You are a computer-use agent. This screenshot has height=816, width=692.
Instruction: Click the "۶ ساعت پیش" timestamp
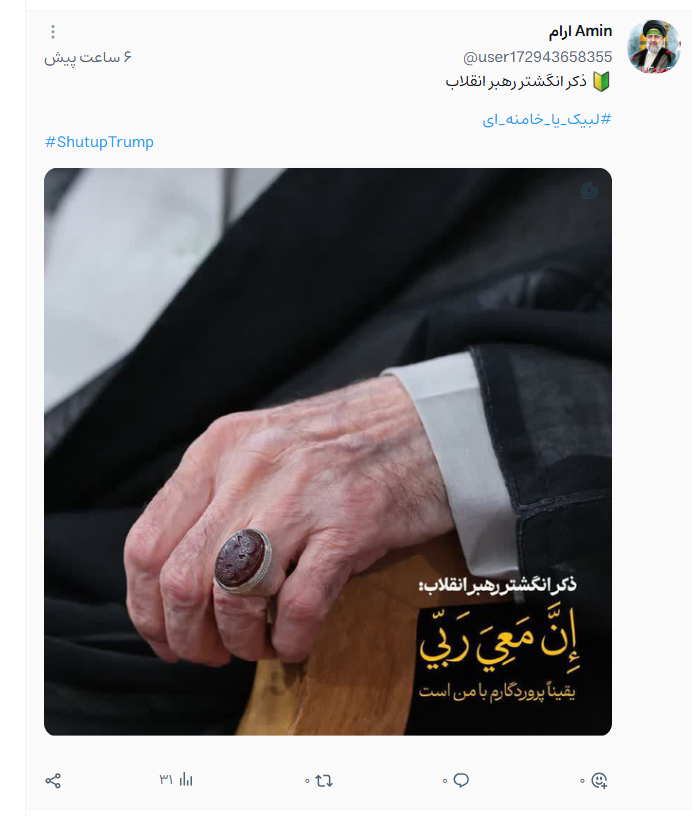[88, 57]
